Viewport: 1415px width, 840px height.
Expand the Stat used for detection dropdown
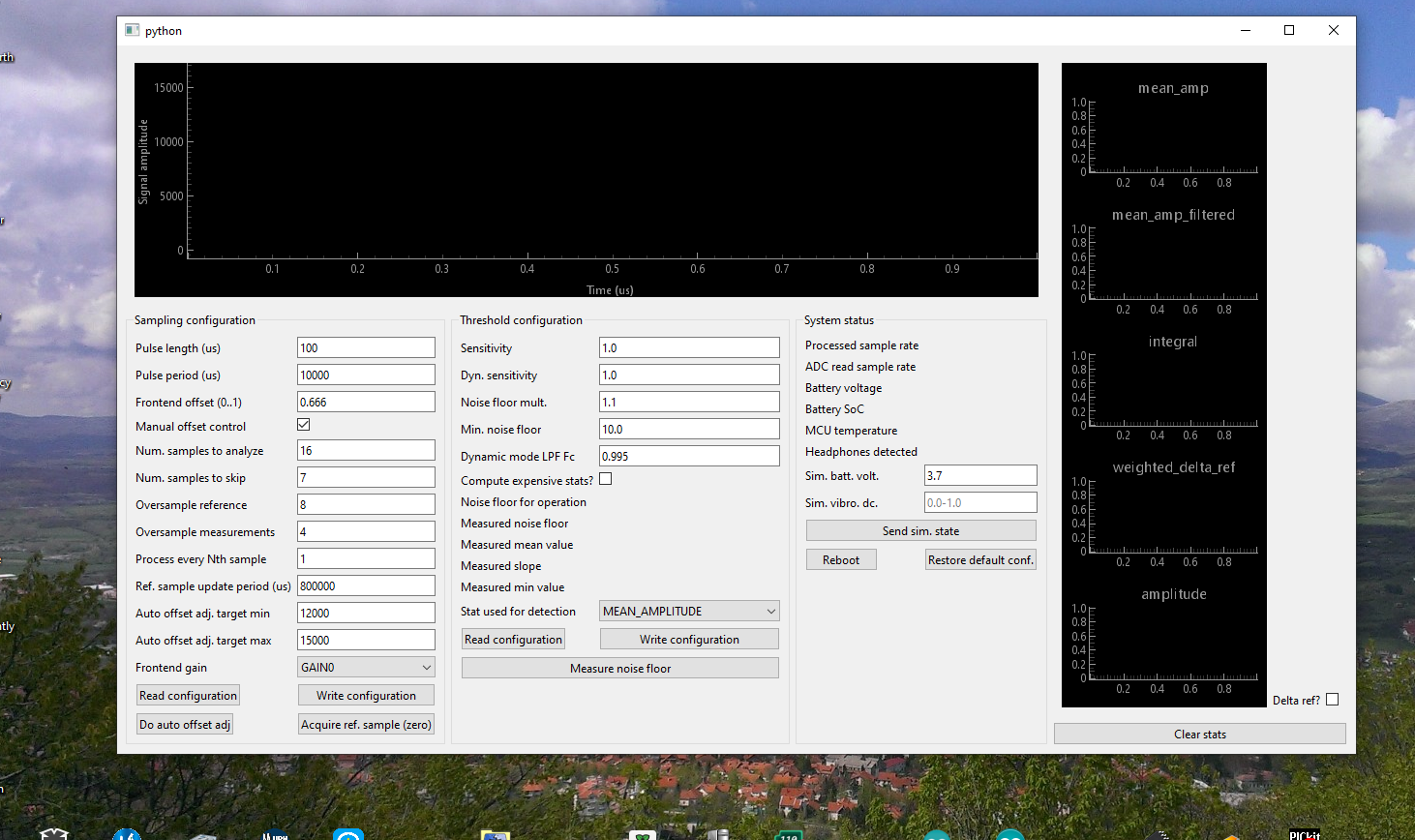tap(689, 611)
